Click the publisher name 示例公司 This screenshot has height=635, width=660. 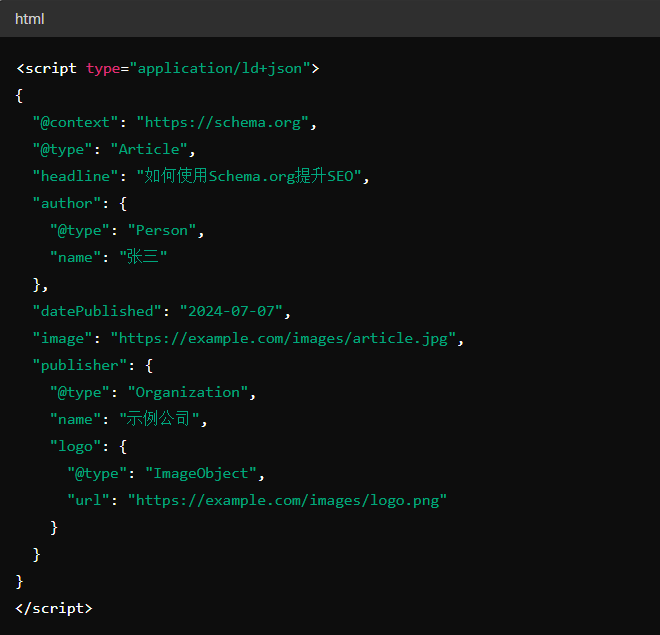coord(162,420)
